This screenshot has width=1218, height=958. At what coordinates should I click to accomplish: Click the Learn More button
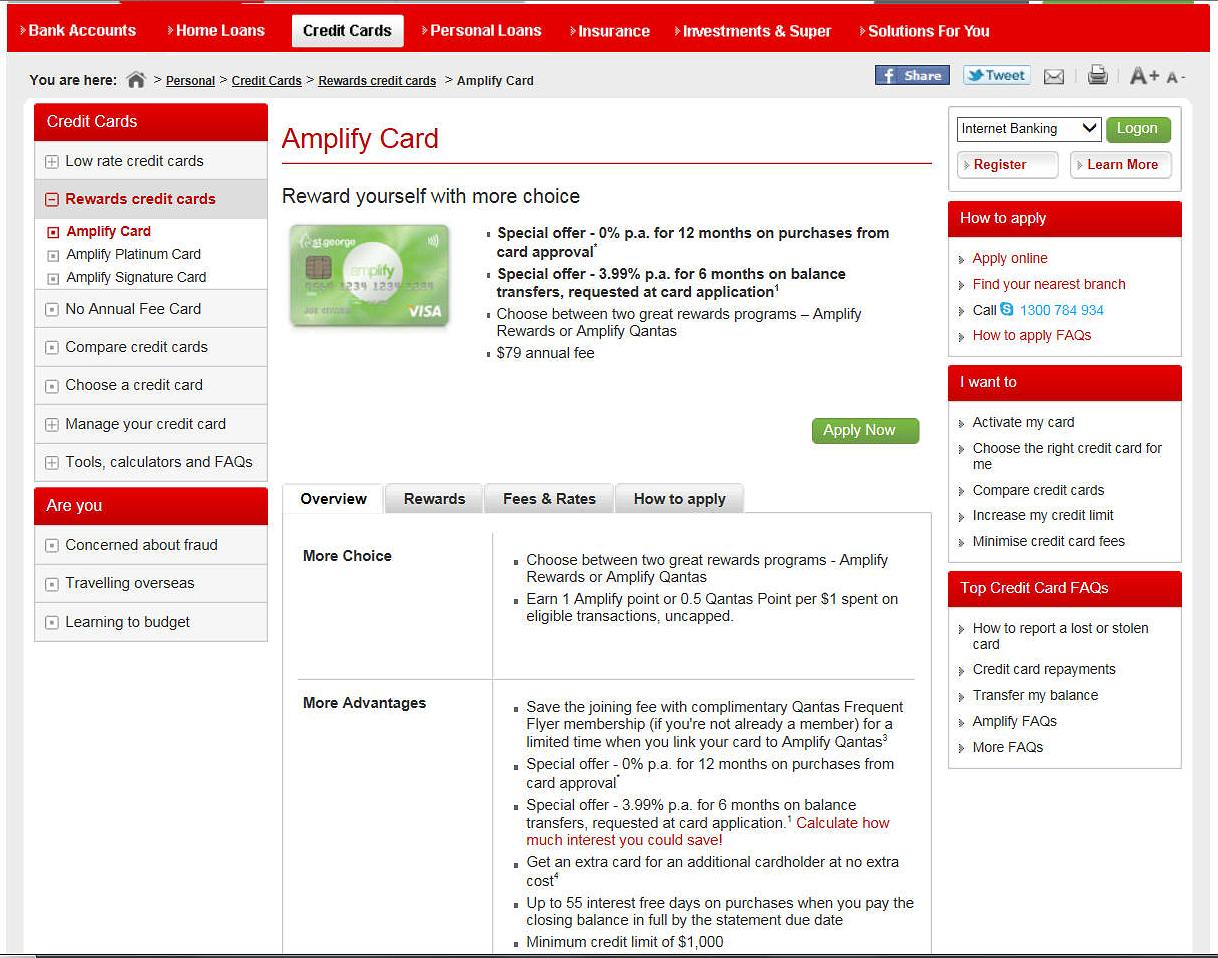[x=1121, y=165]
